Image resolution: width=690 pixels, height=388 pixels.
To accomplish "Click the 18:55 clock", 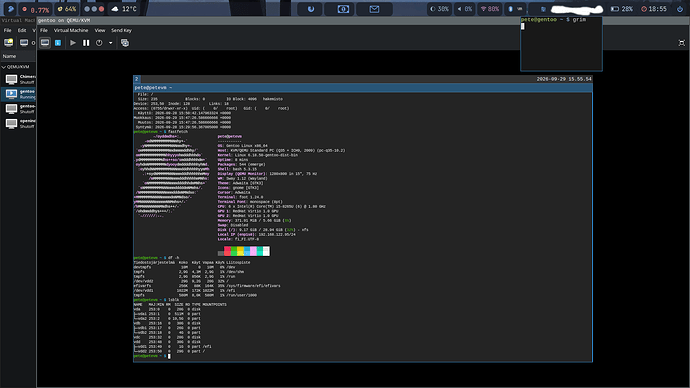I will click(653, 9).
